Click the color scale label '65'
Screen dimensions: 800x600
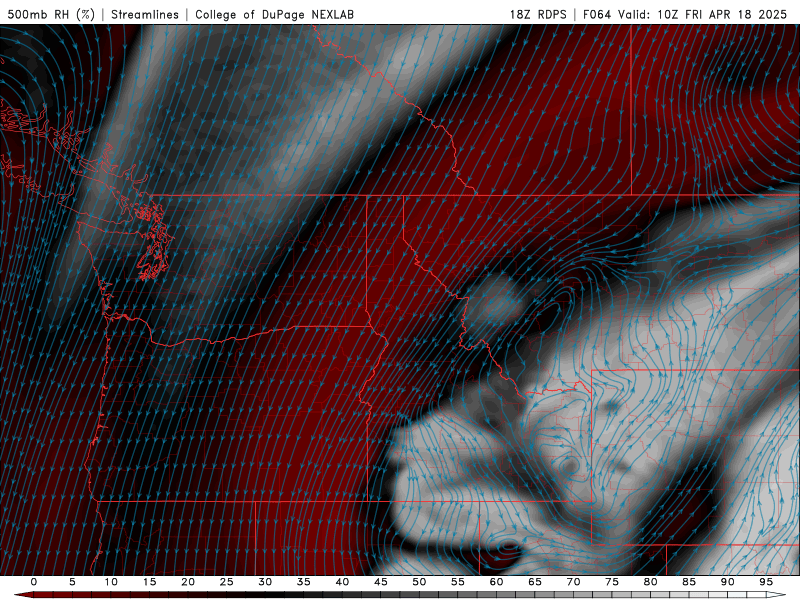535,582
